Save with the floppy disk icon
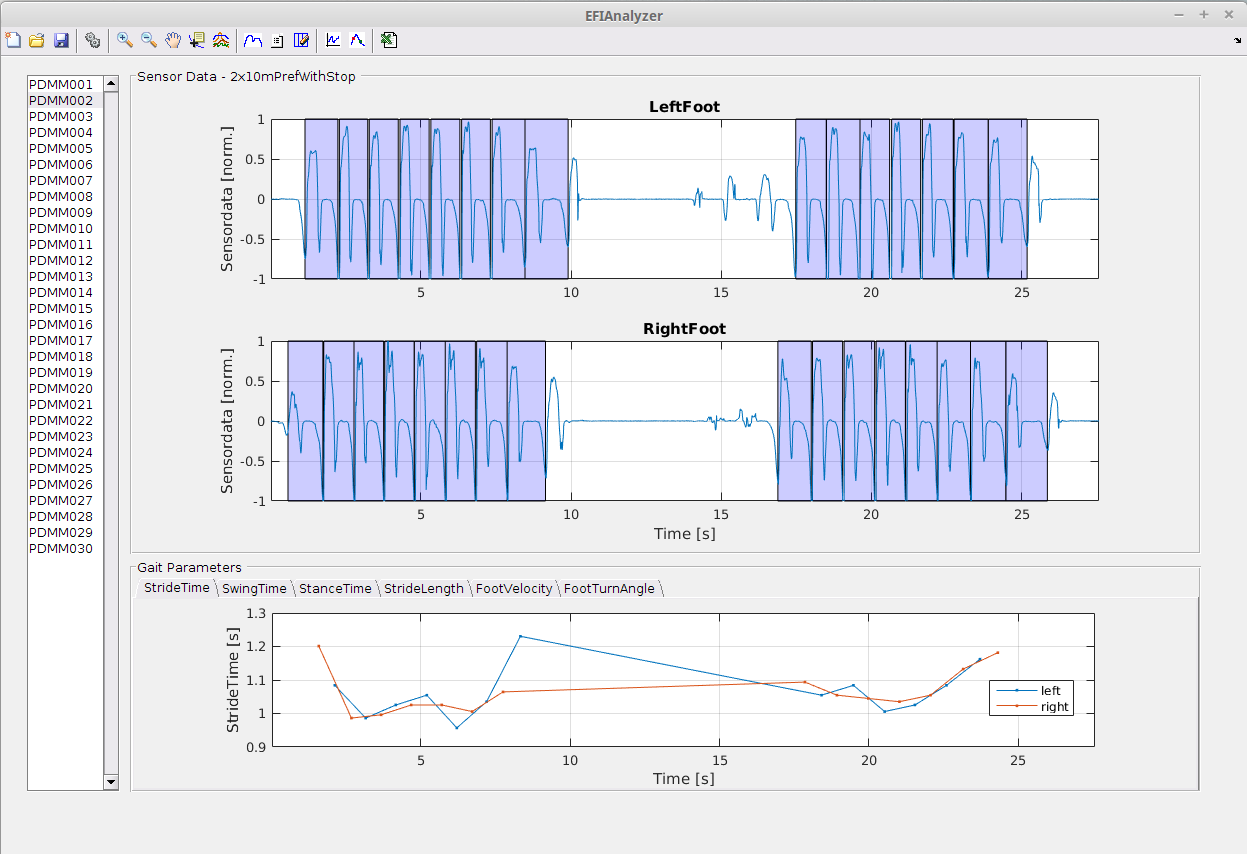This screenshot has height=854, width=1247. point(61,40)
